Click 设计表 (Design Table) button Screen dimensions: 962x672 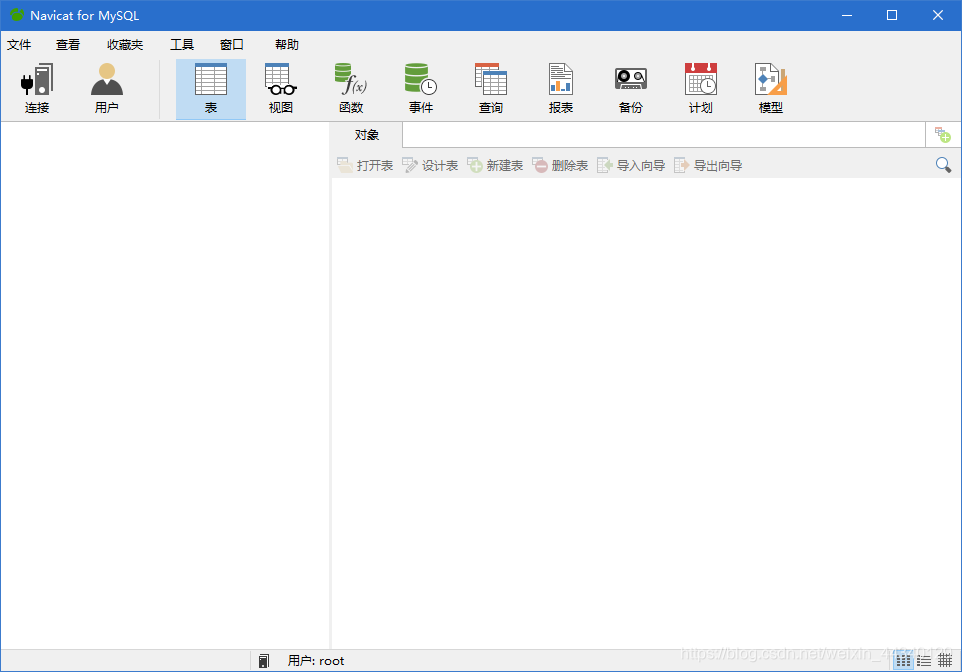(430, 165)
